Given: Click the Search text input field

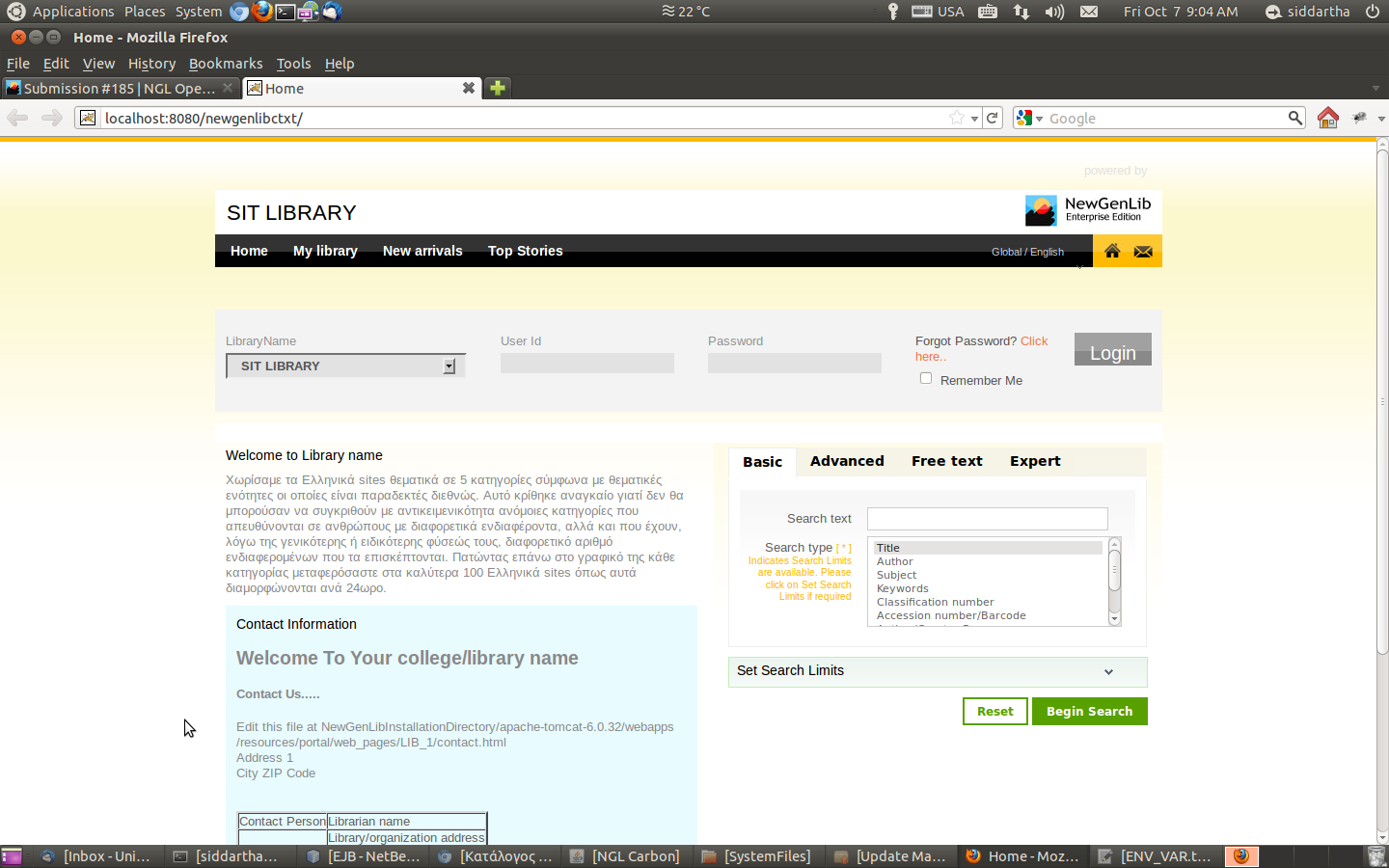Looking at the screenshot, I should pyautogui.click(x=987, y=519).
